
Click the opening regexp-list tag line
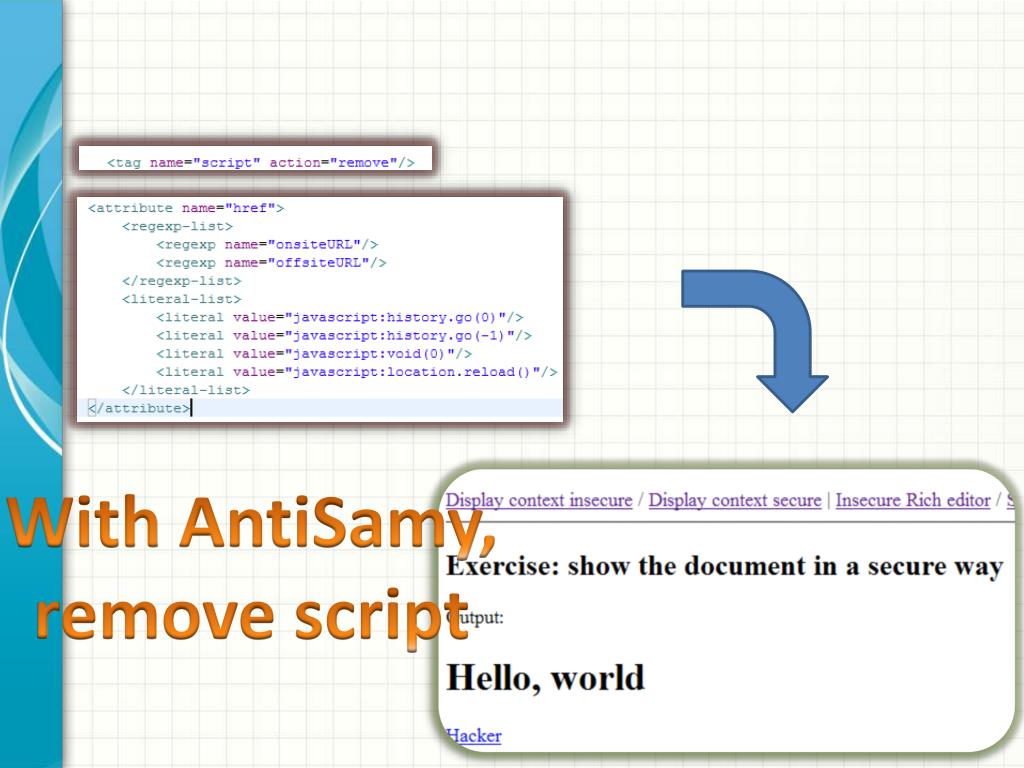click(177, 227)
